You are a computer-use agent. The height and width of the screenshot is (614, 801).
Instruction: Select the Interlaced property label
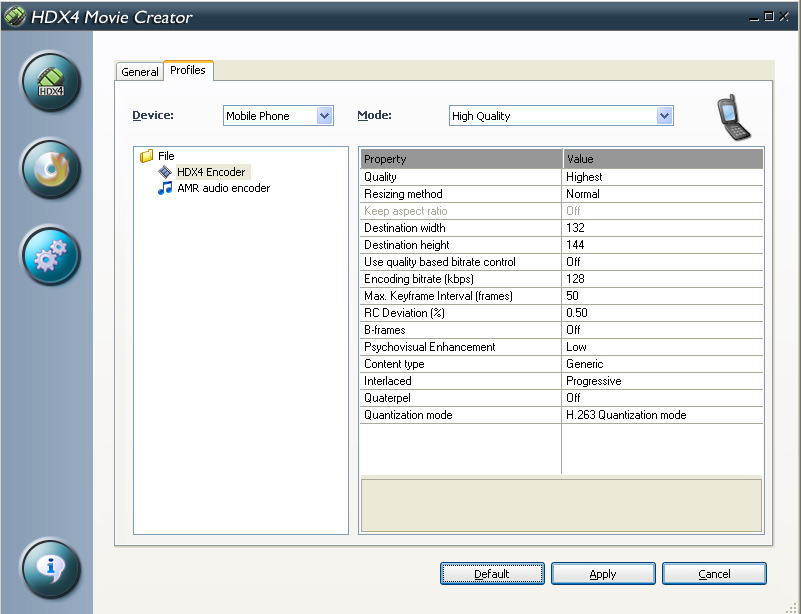click(x=387, y=381)
